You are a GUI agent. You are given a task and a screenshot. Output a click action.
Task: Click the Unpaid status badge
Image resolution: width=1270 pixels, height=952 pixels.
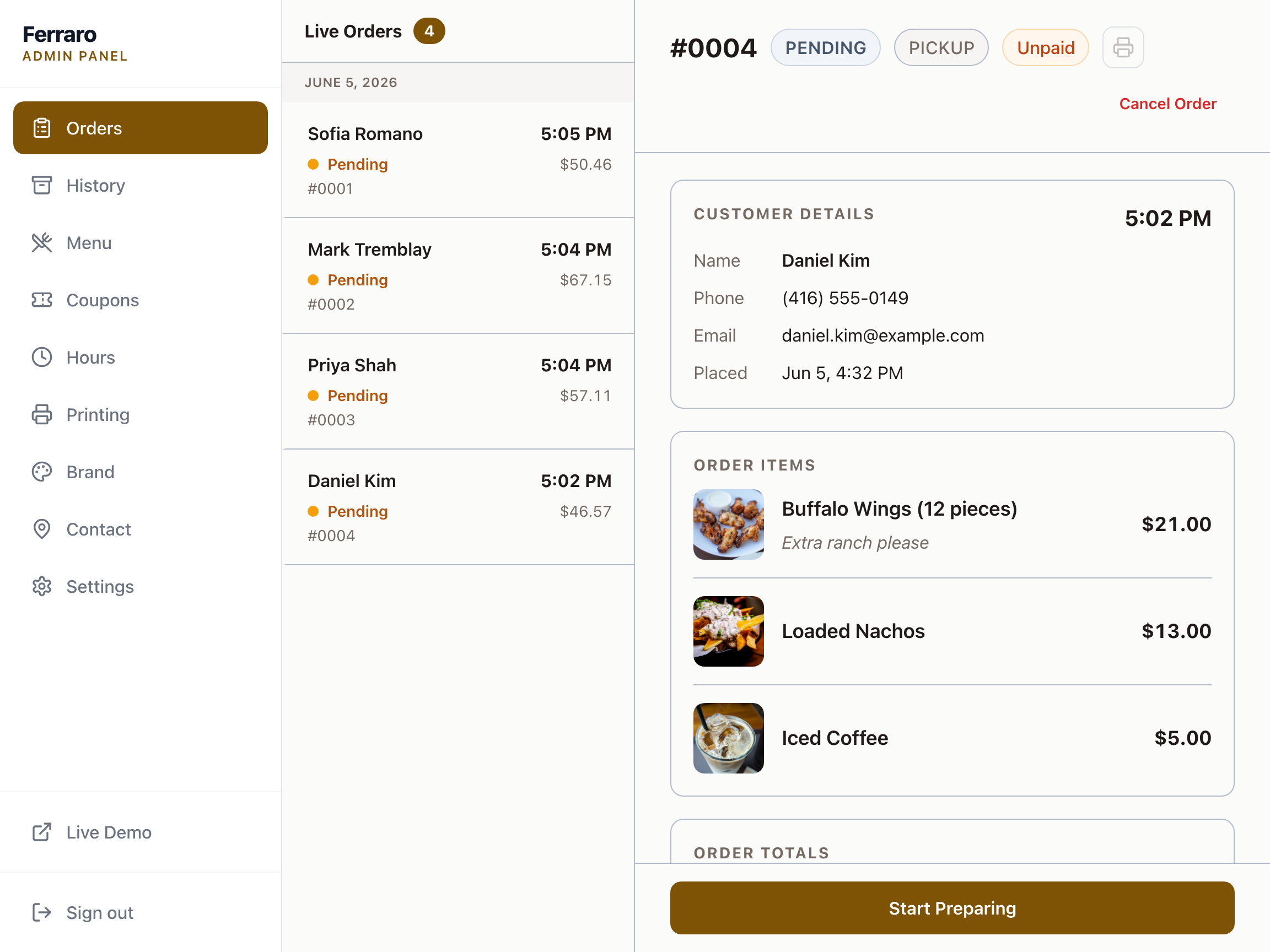[1046, 47]
